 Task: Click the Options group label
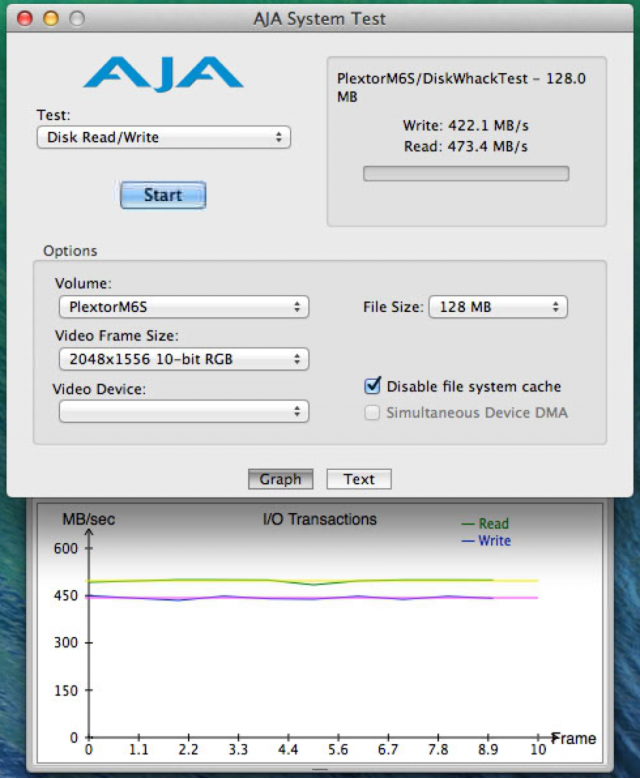pyautogui.click(x=70, y=251)
